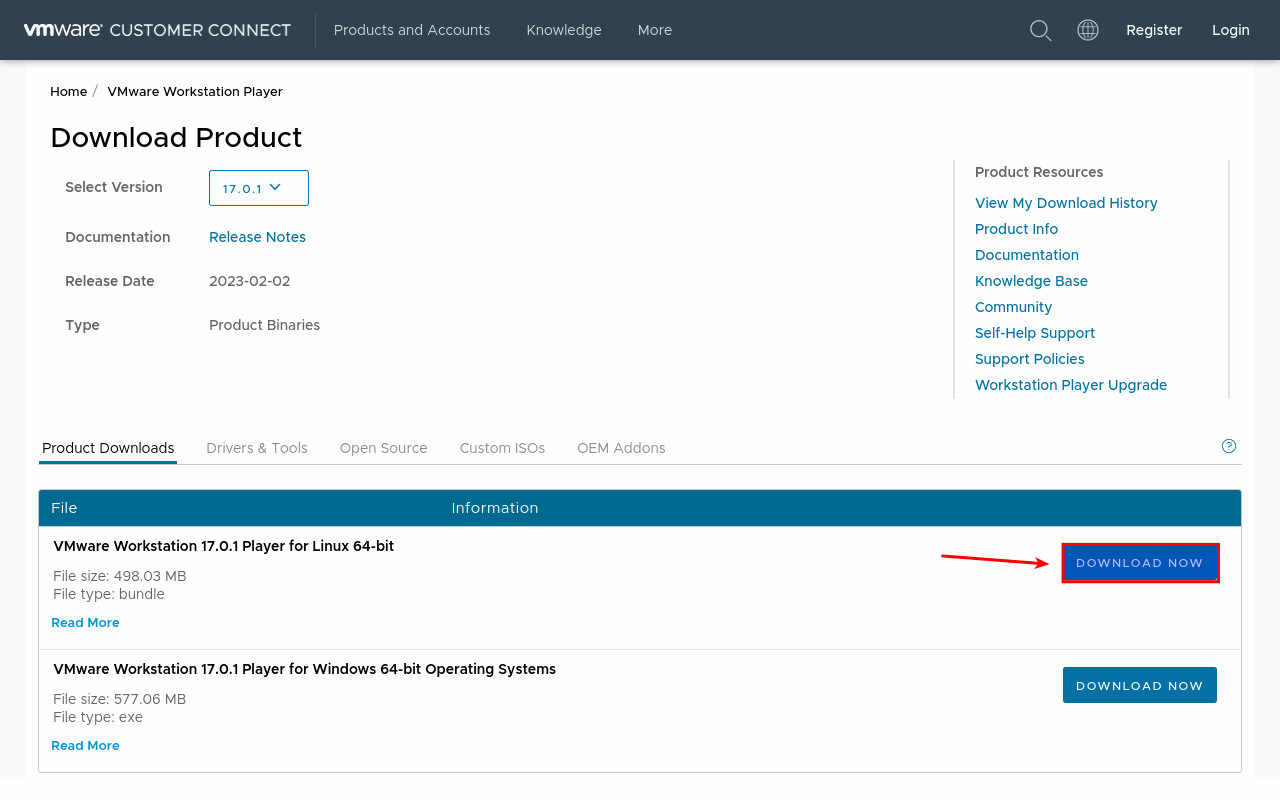Viewport: 1280px width, 800px height.
Task: Click Login in the header
Action: [x=1231, y=30]
